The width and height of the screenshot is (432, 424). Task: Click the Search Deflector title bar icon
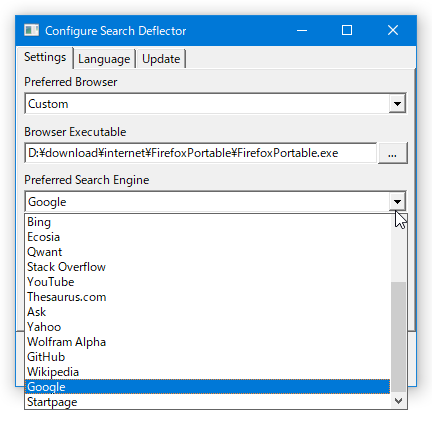click(x=32, y=30)
